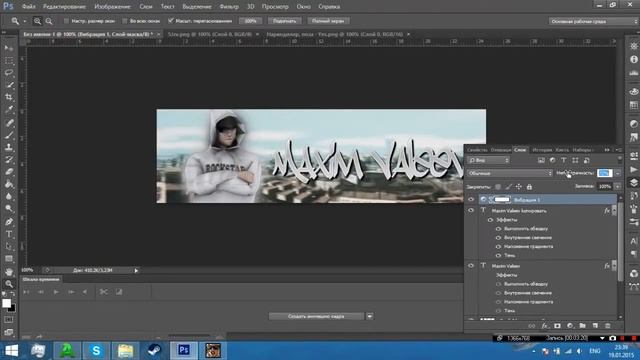Select the Quick Selection tool
The width and height of the screenshot is (640, 360).
coord(9,85)
